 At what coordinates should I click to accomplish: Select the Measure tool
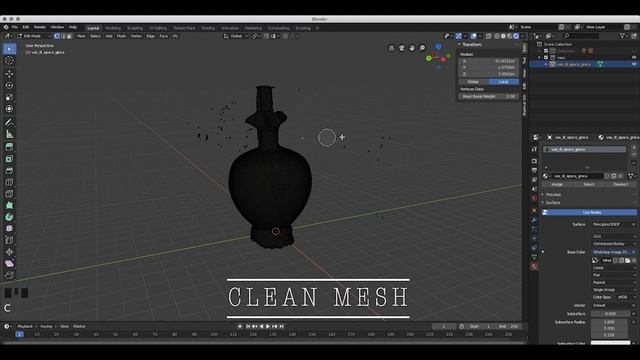point(9,134)
